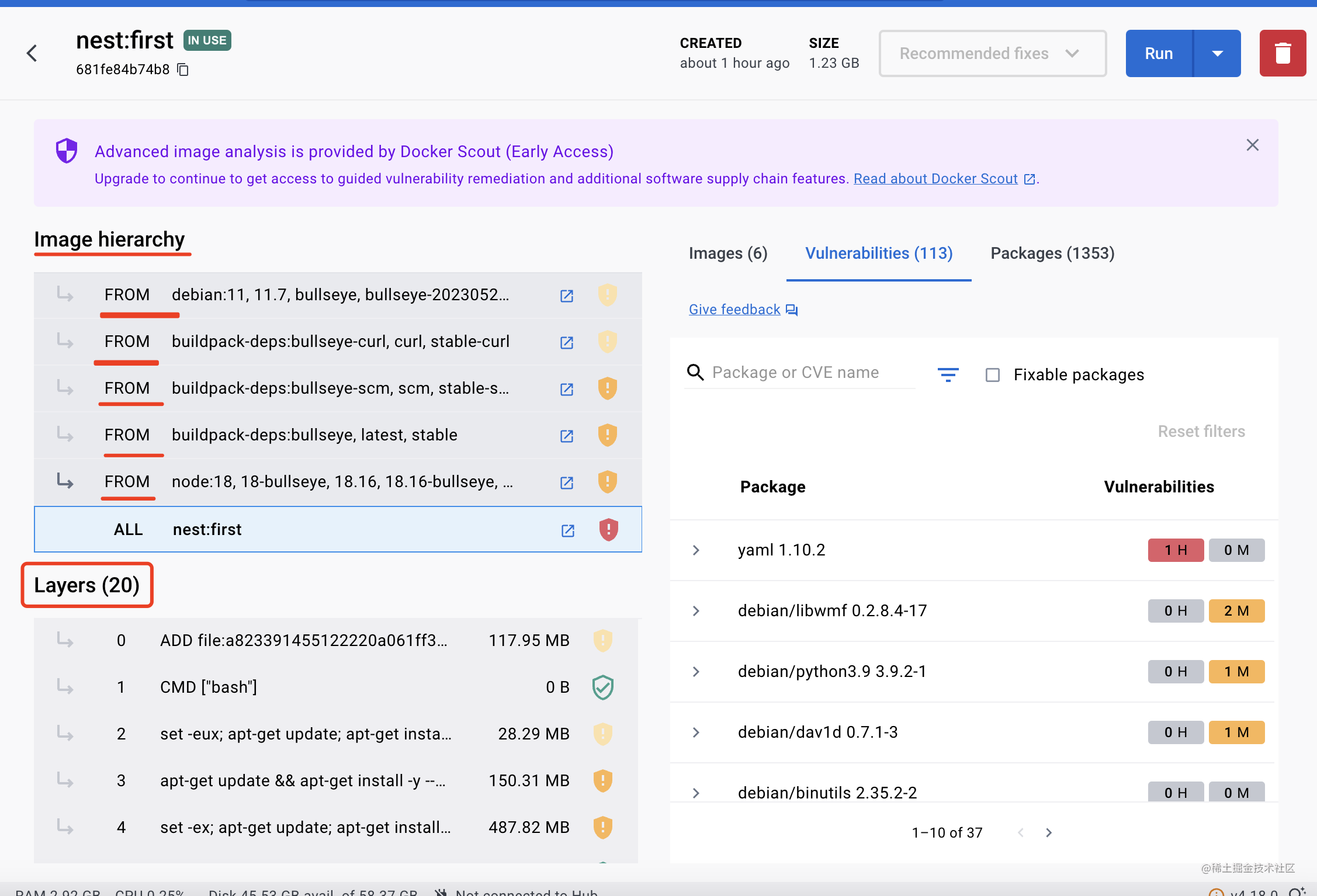Expand the debian/libwmf package row
The width and height of the screenshot is (1317, 896).
(x=696, y=611)
